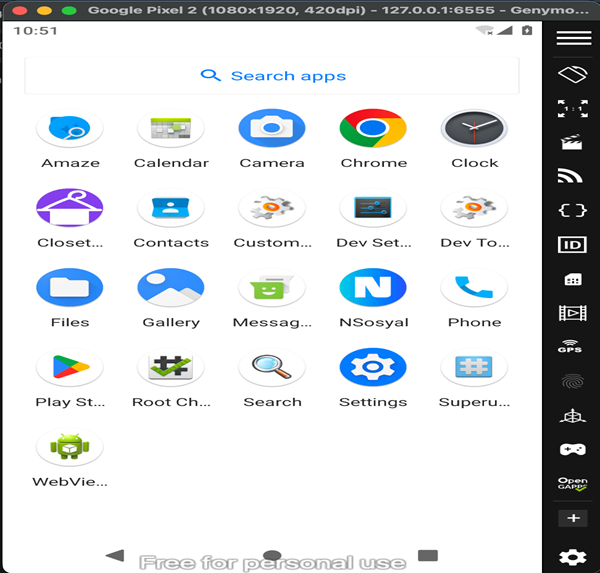This screenshot has width=600, height=573.
Task: Launch Chrome browser
Action: (373, 128)
